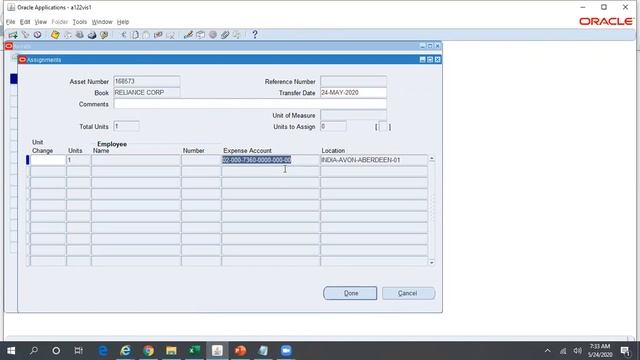Click first row Unit Change cell
Viewport: 640px width, 360px height.
pos(48,160)
